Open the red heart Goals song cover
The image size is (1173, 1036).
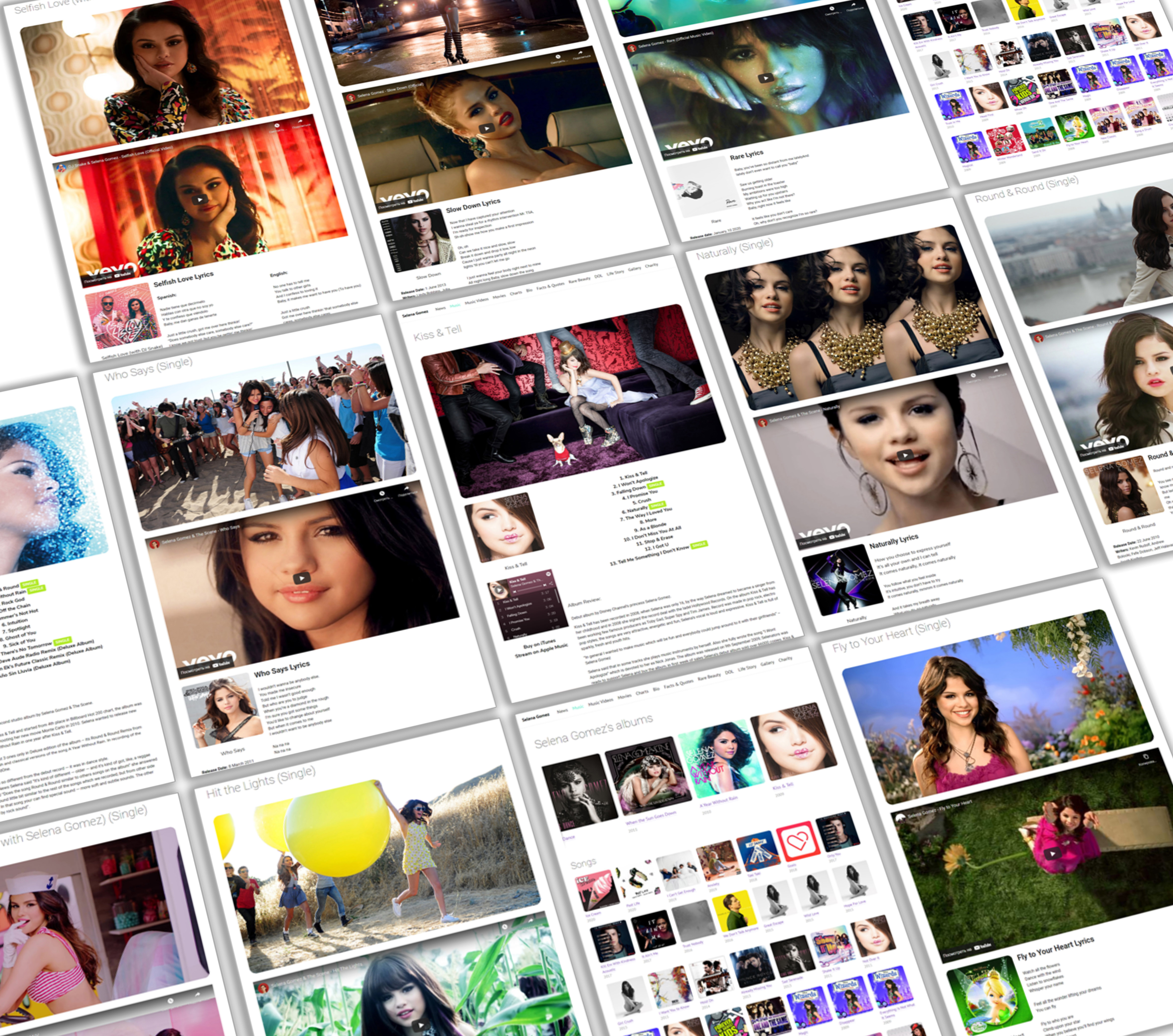(x=798, y=842)
